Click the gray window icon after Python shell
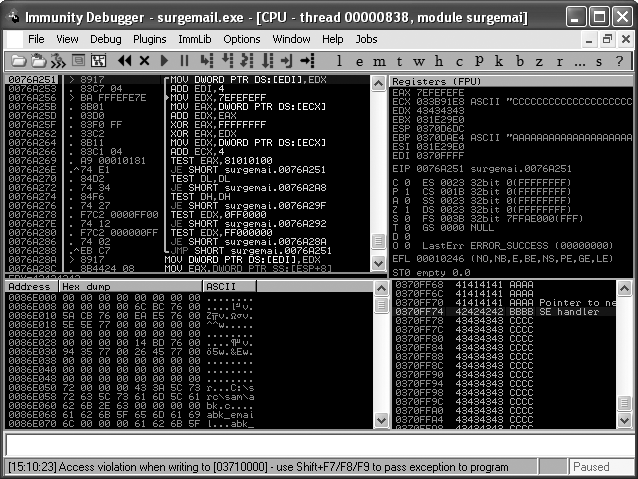 tap(78, 61)
